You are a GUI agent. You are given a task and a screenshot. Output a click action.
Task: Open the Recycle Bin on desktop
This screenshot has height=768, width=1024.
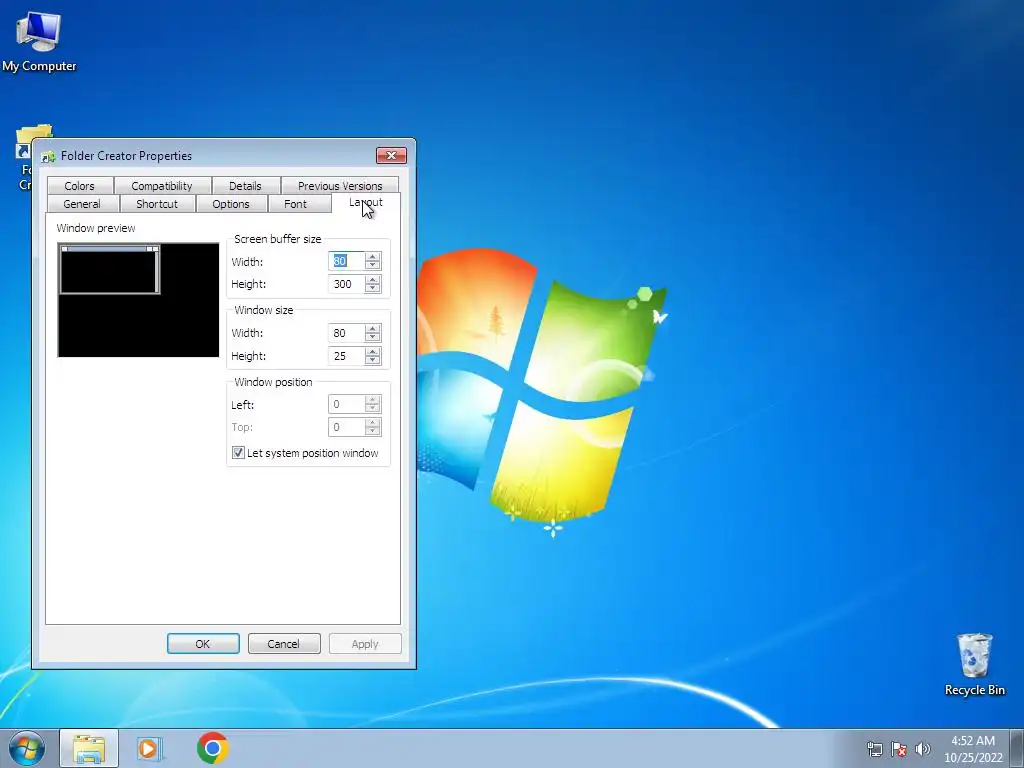[x=974, y=664]
